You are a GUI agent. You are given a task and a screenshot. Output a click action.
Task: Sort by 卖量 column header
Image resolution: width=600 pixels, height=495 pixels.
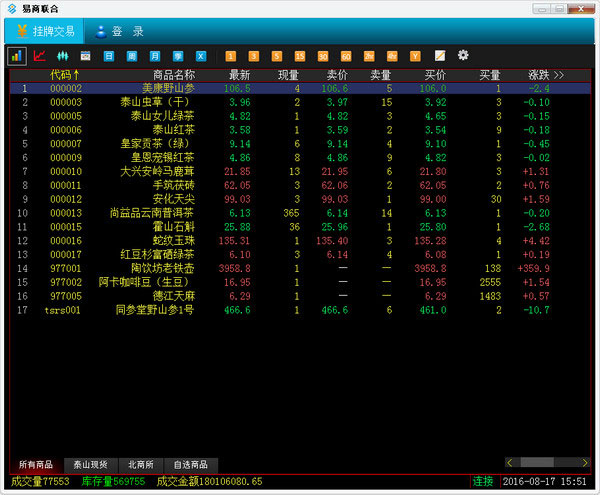(x=381, y=75)
